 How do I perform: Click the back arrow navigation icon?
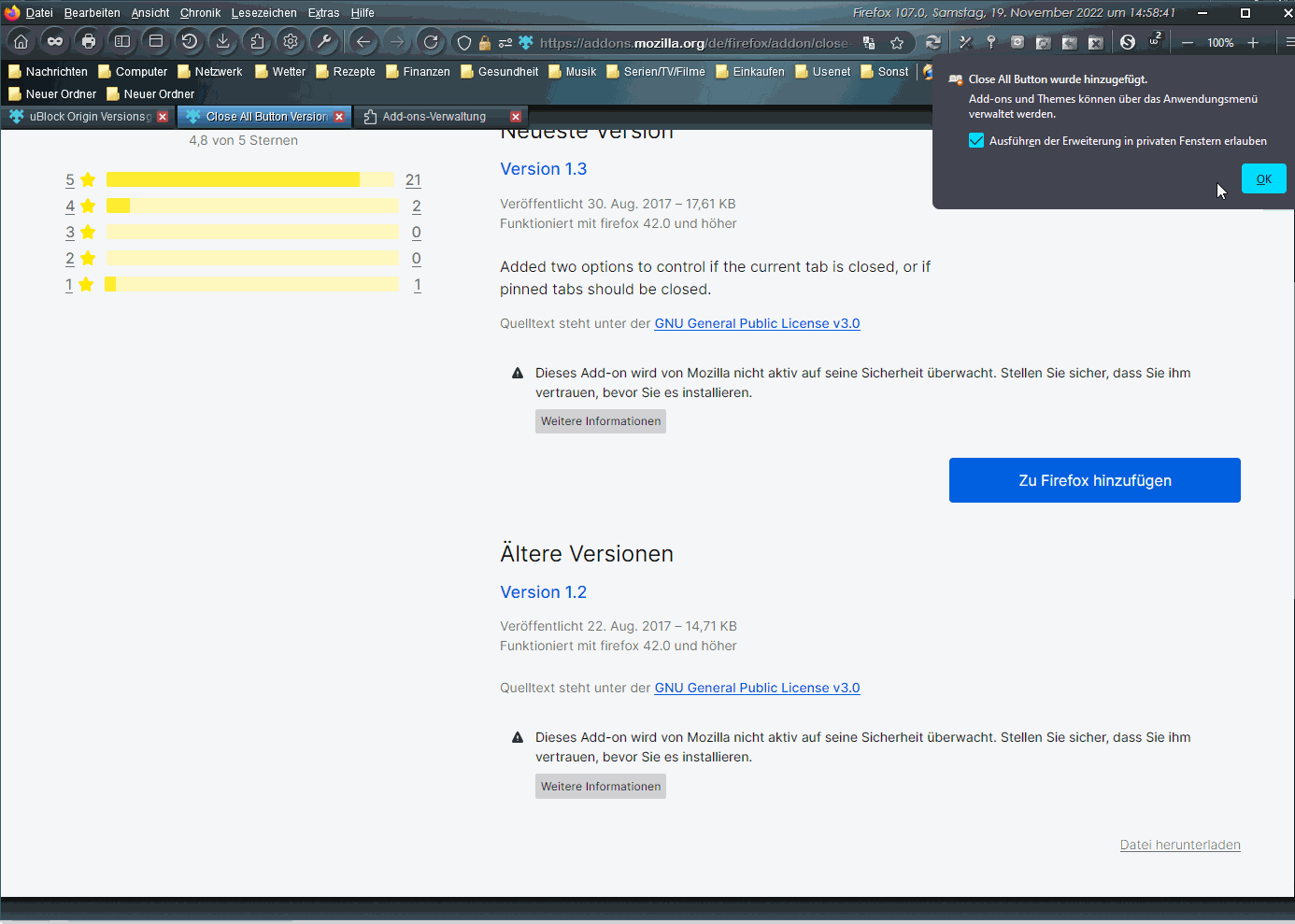click(363, 42)
